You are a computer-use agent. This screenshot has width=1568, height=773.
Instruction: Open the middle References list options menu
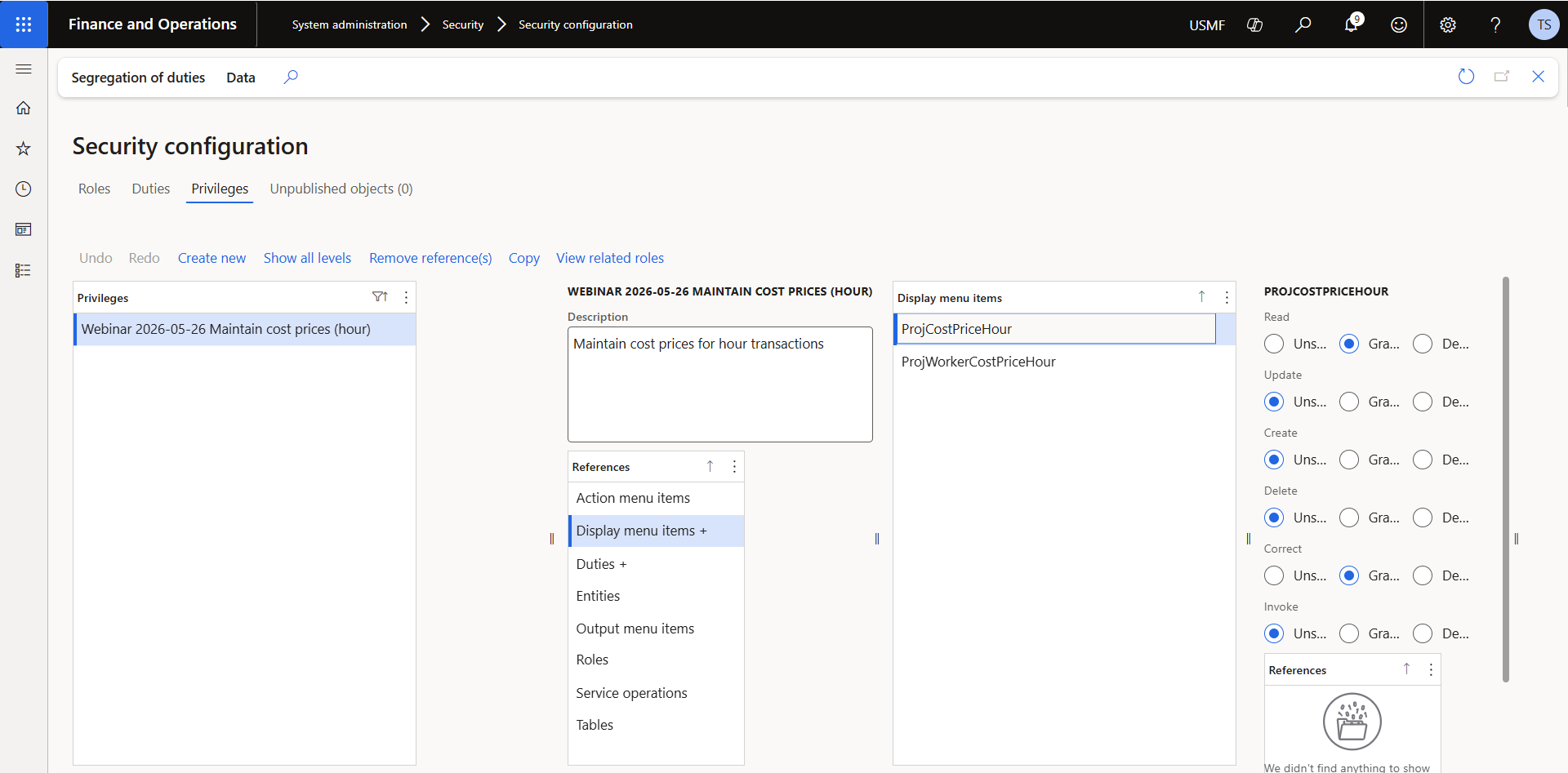(x=734, y=466)
